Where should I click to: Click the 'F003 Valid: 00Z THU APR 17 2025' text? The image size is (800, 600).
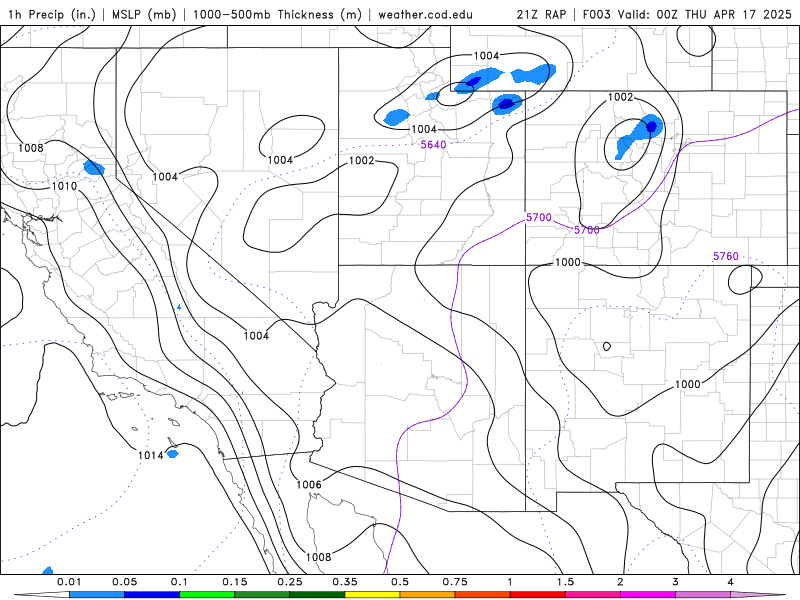[x=687, y=14]
